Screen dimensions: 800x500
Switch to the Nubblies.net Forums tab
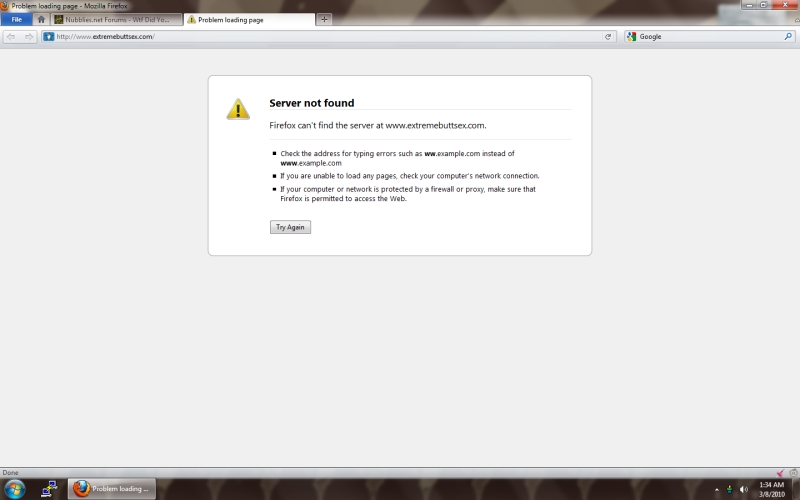118,19
